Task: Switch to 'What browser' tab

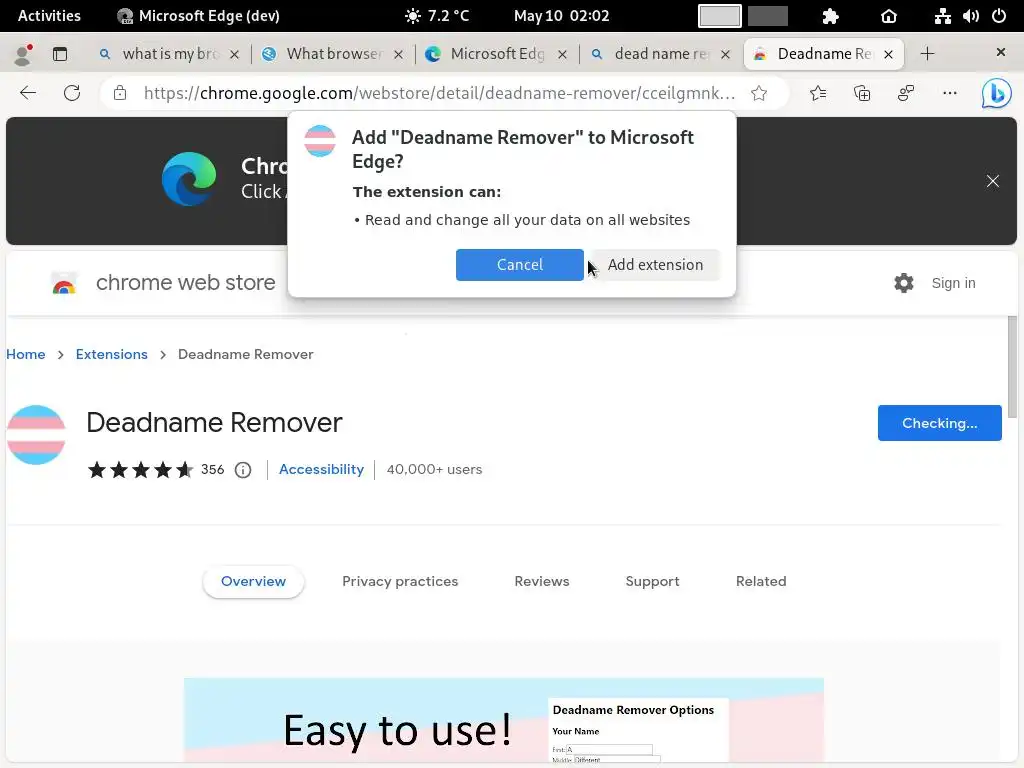Action: pyautogui.click(x=333, y=54)
